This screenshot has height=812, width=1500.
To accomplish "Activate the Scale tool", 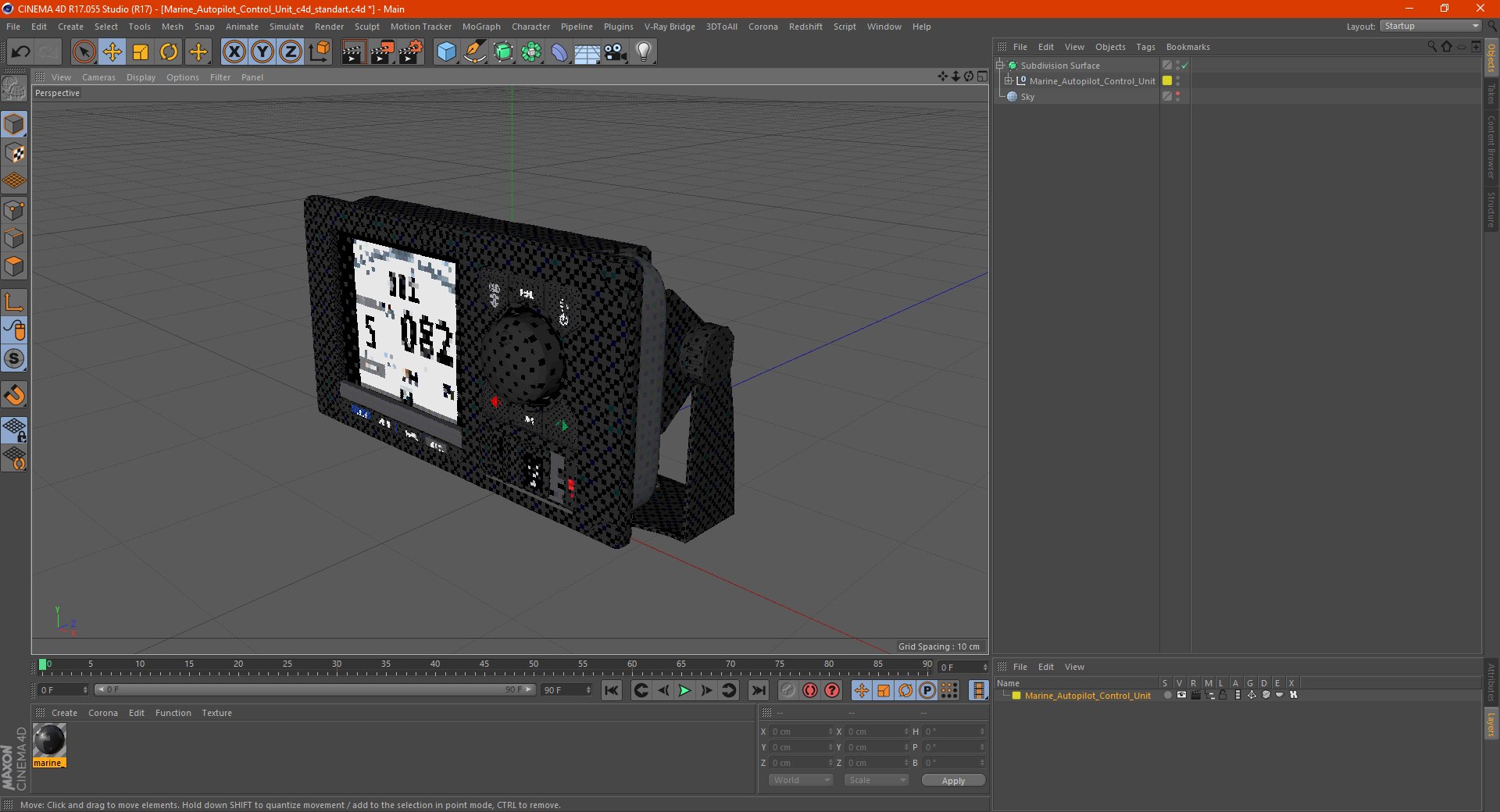I will pos(141,52).
